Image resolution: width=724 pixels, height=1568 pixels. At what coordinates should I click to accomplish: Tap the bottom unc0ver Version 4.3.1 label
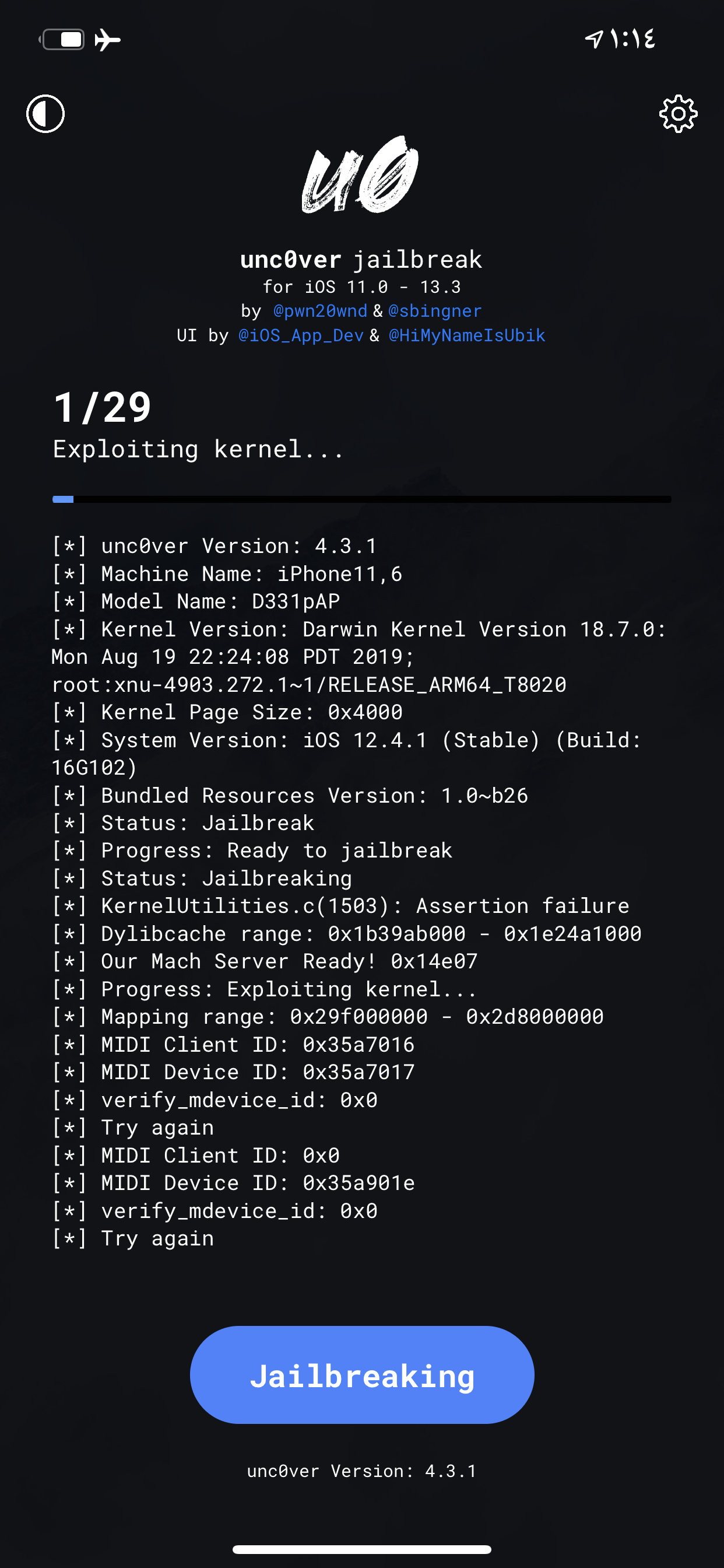(x=362, y=1471)
